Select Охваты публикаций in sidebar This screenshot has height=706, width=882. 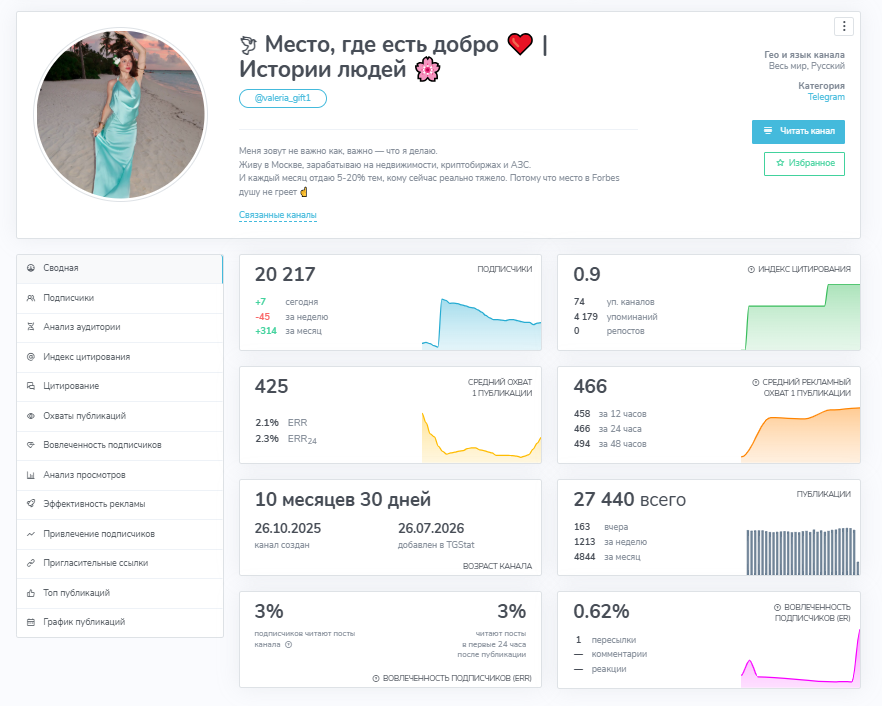[x=120, y=416]
